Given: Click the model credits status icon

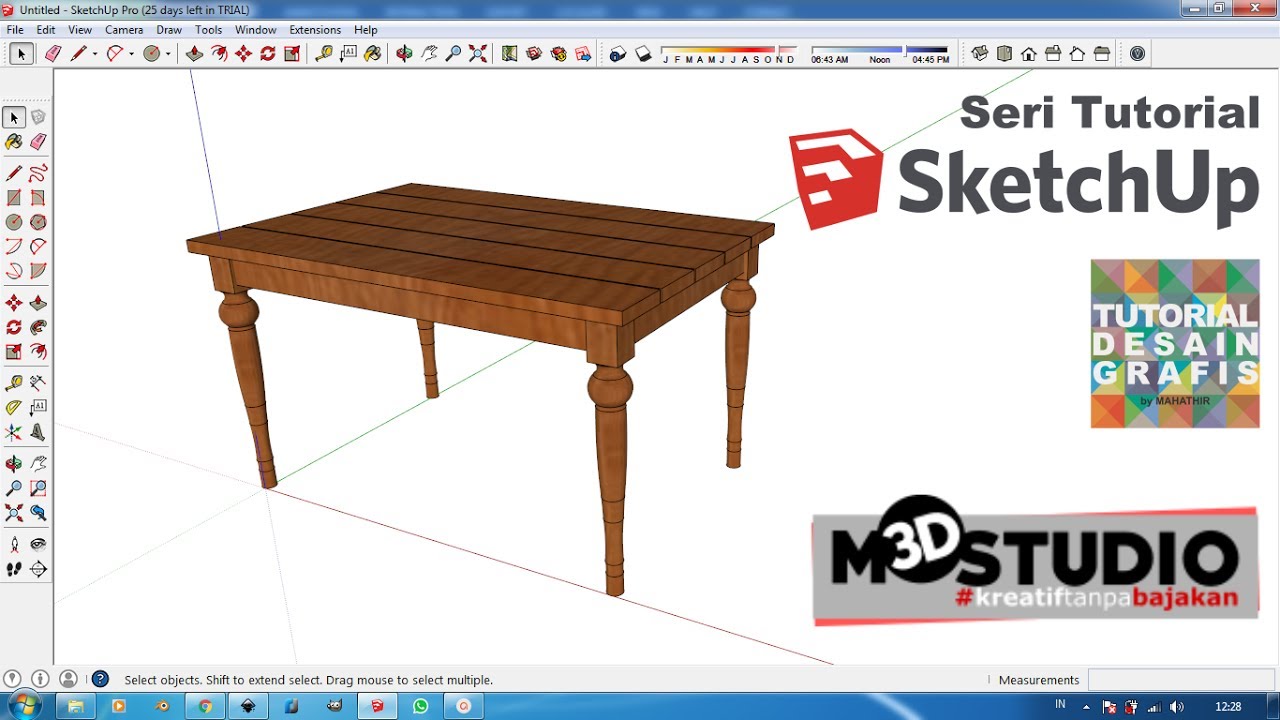Looking at the screenshot, I should pyautogui.click(x=40, y=679).
